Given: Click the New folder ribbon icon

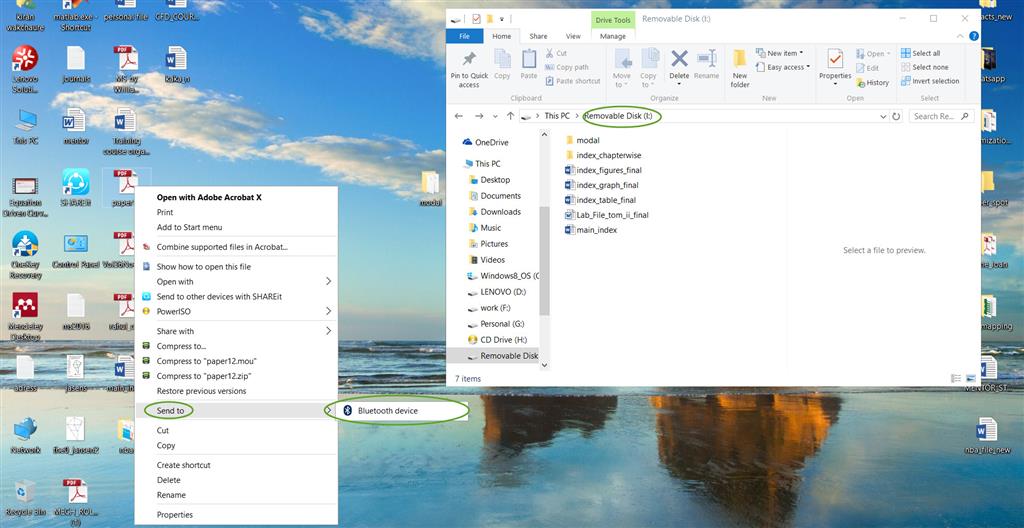Looking at the screenshot, I should pos(740,66).
